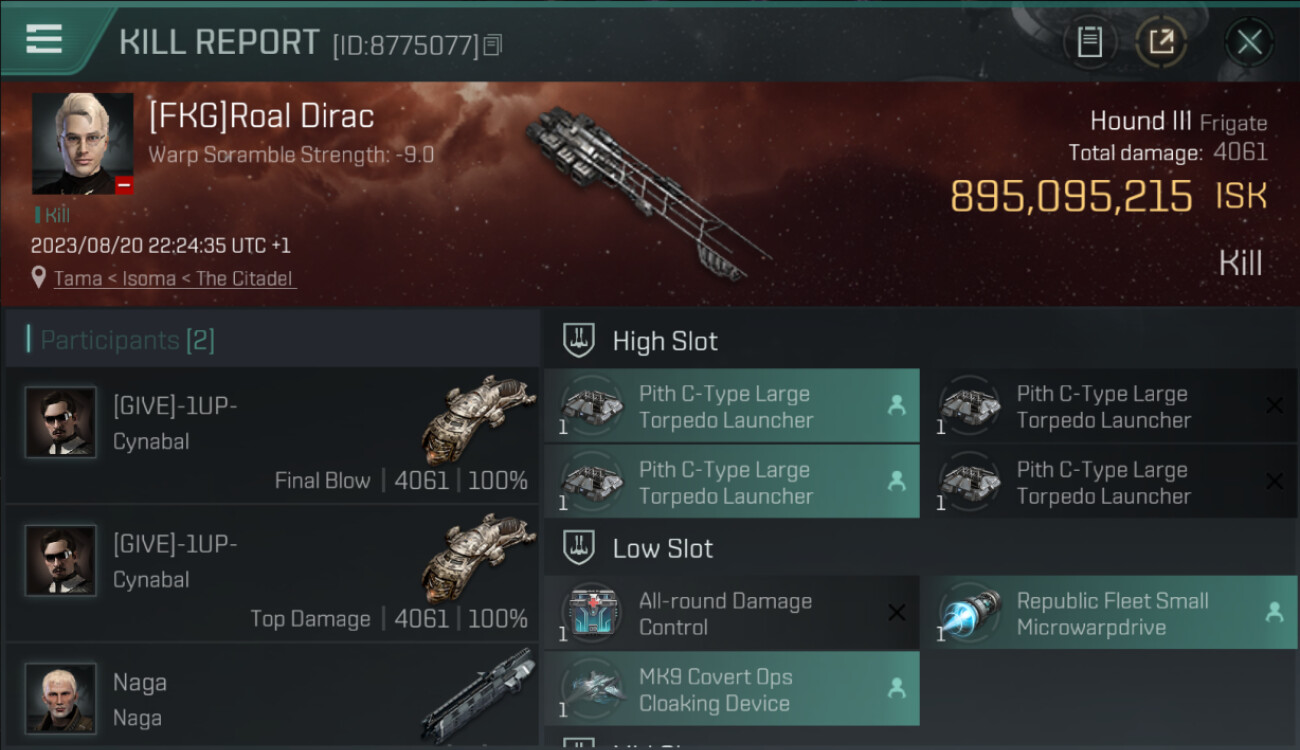Open Roal Dirac's character portrait
This screenshot has width=1300, height=750.
pyautogui.click(x=83, y=144)
